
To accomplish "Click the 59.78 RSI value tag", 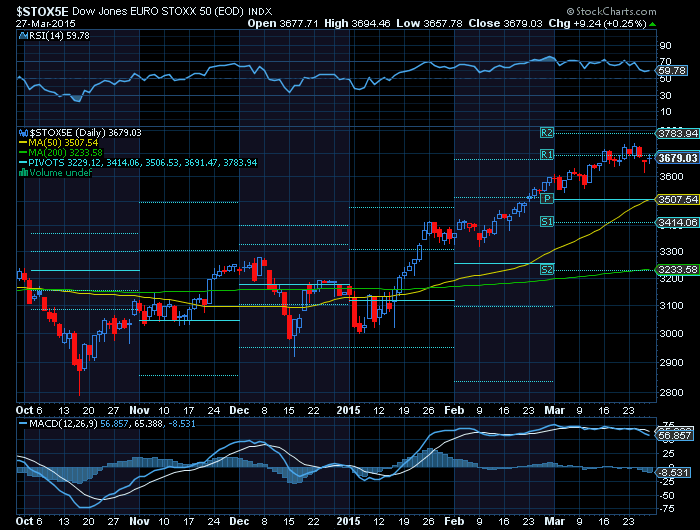I will 673,71.
